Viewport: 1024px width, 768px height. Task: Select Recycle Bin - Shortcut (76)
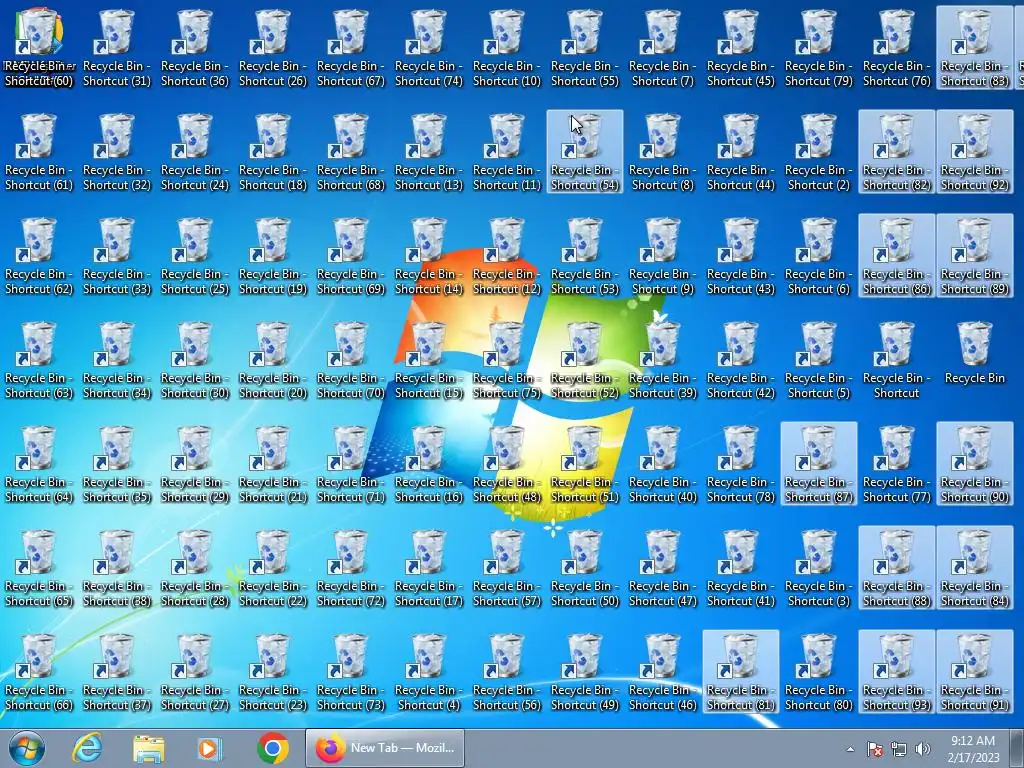[897, 48]
